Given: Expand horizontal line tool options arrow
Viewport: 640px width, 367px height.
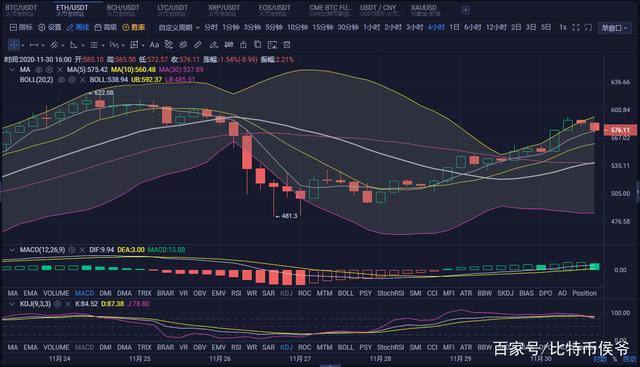Looking at the screenshot, I should (42, 45).
